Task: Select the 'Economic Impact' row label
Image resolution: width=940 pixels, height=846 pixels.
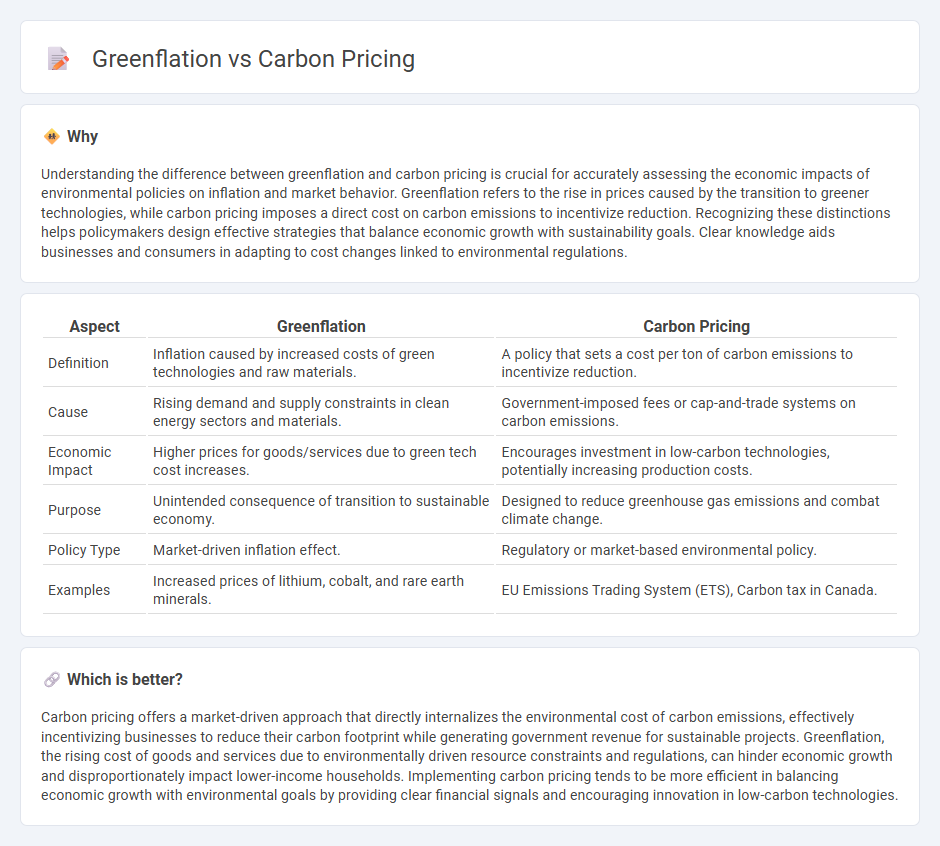Action: coord(80,461)
